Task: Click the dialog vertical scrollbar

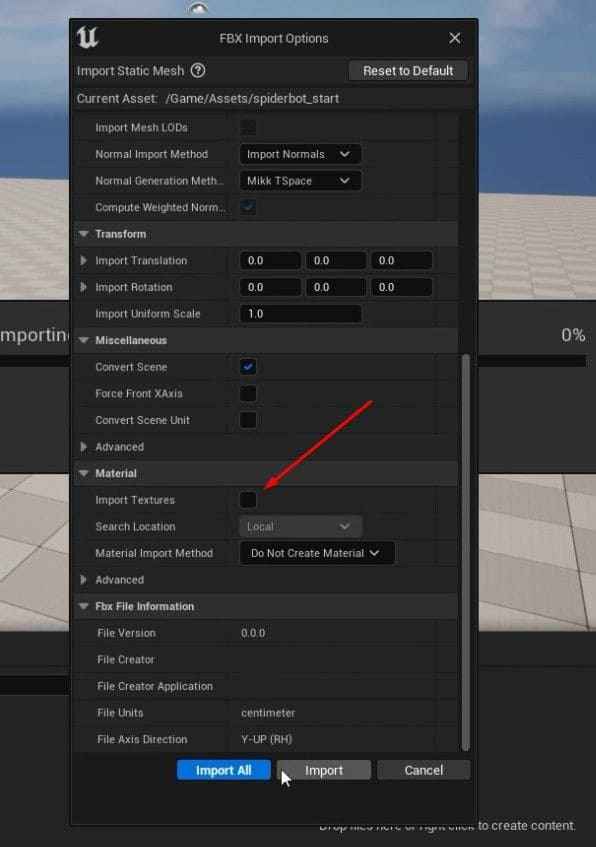Action: pyautogui.click(x=465, y=552)
